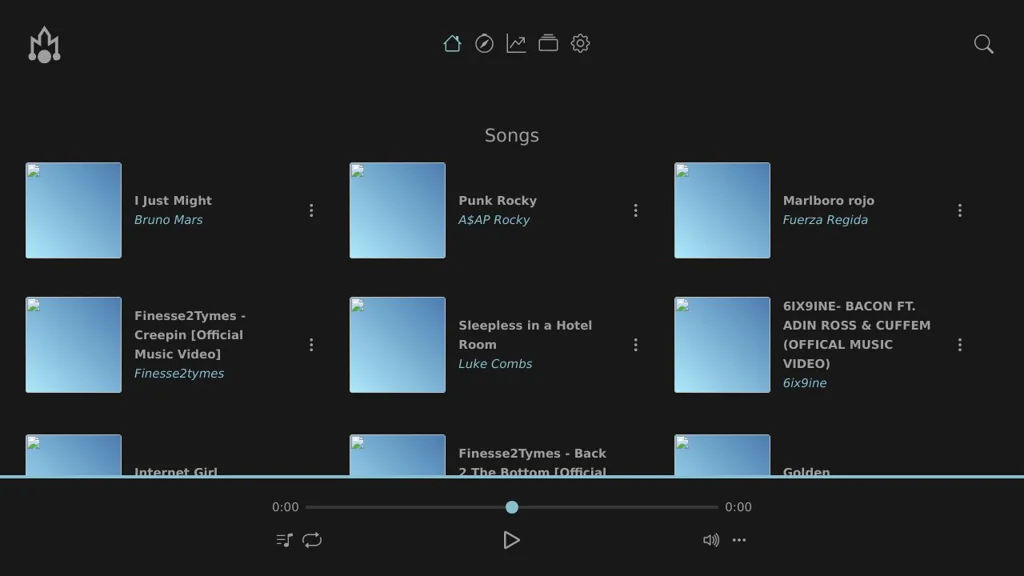The height and width of the screenshot is (576, 1024).
Task: Click the volume speaker icon
Action: [711, 540]
